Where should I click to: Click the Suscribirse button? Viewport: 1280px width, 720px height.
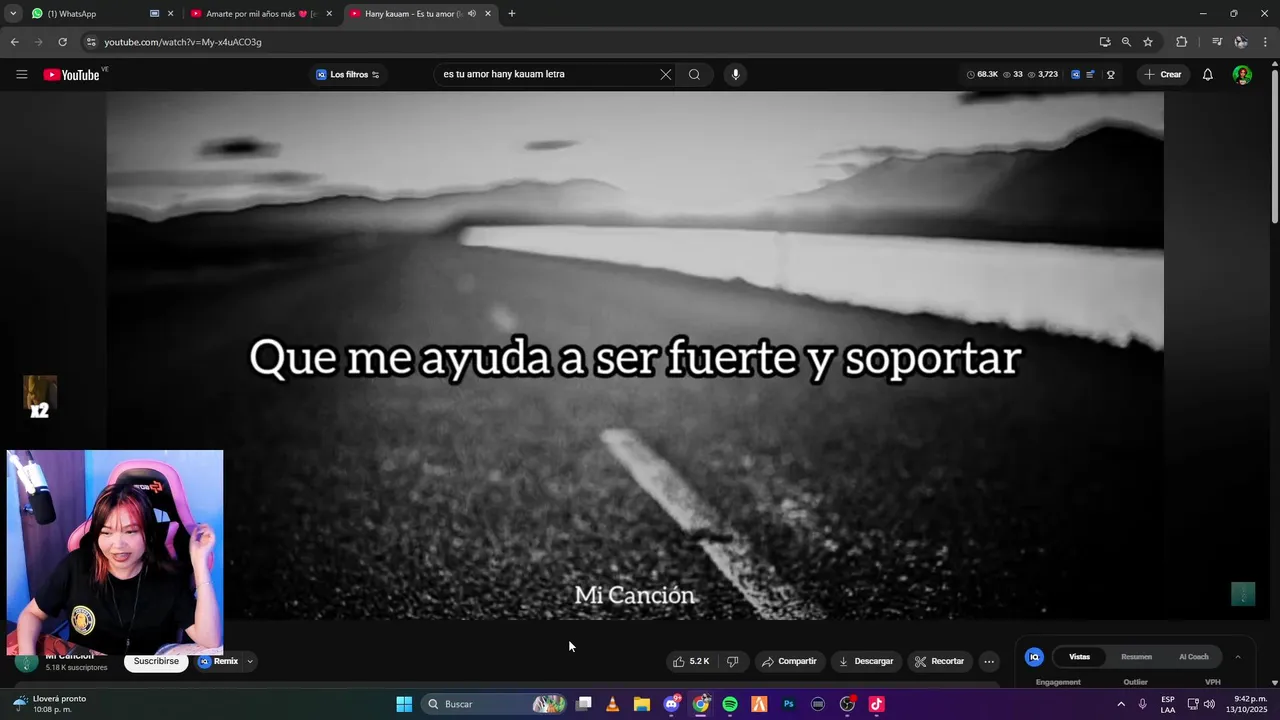pyautogui.click(x=156, y=661)
